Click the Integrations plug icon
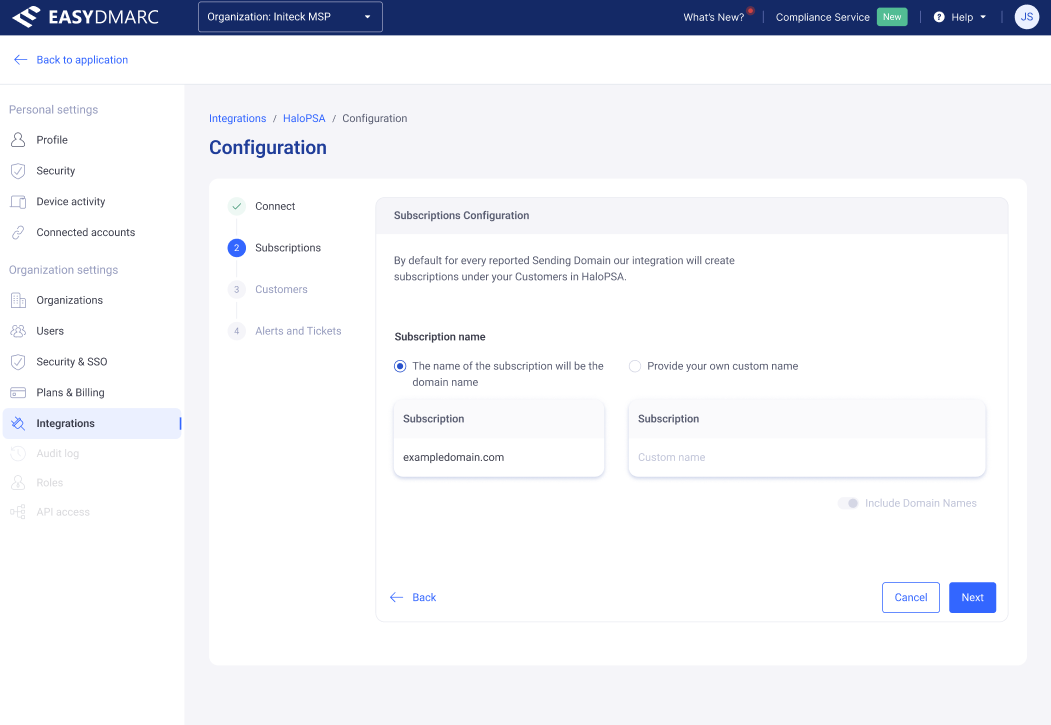The height and width of the screenshot is (725, 1051). click(18, 423)
